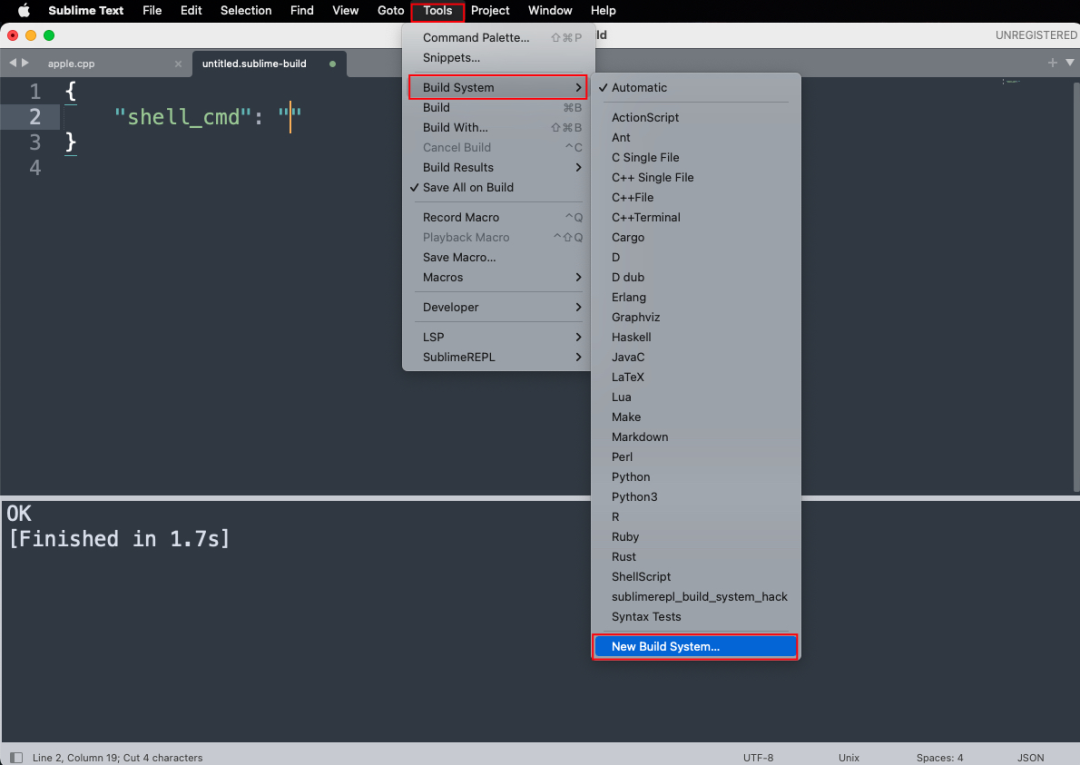
Task: Click the vertical scrollbar of the editor
Action: click(1077, 285)
